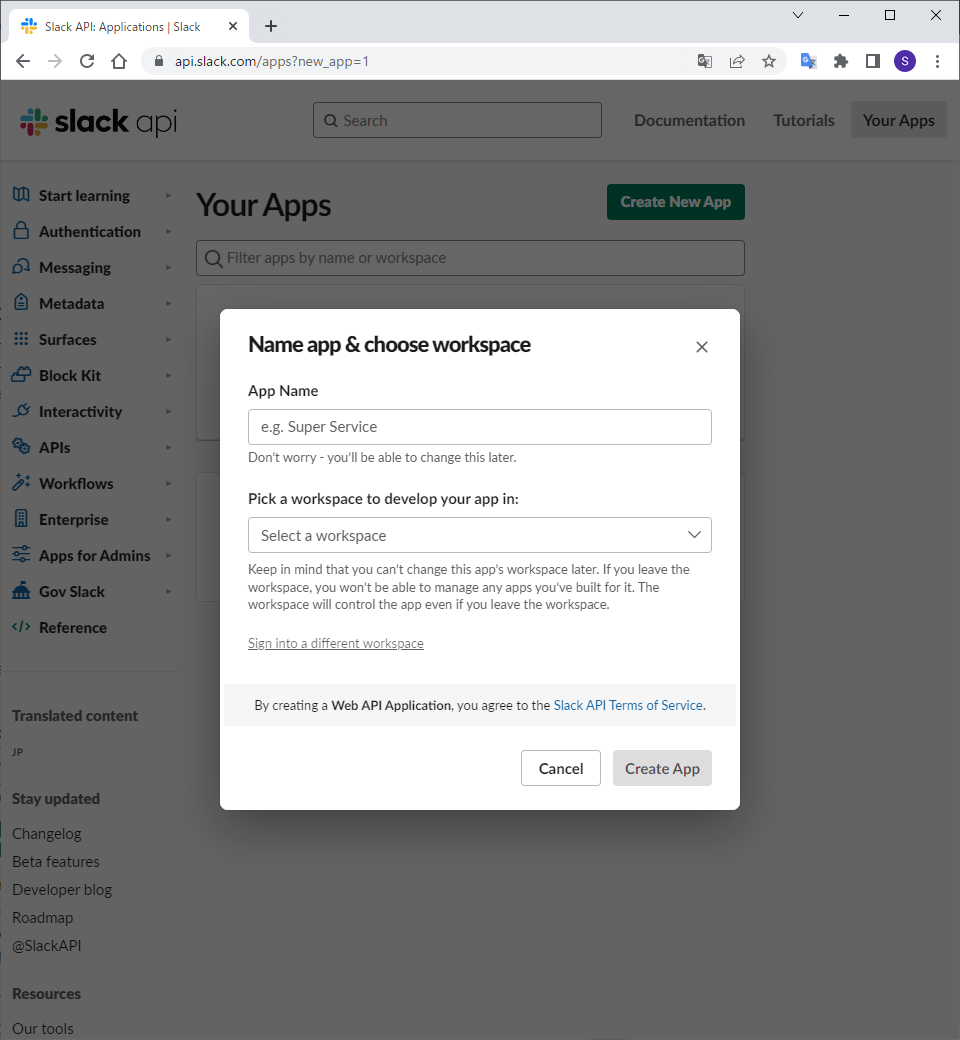Open the Select a workspace dropdown
Viewport: 960px width, 1040px height.
click(x=480, y=535)
